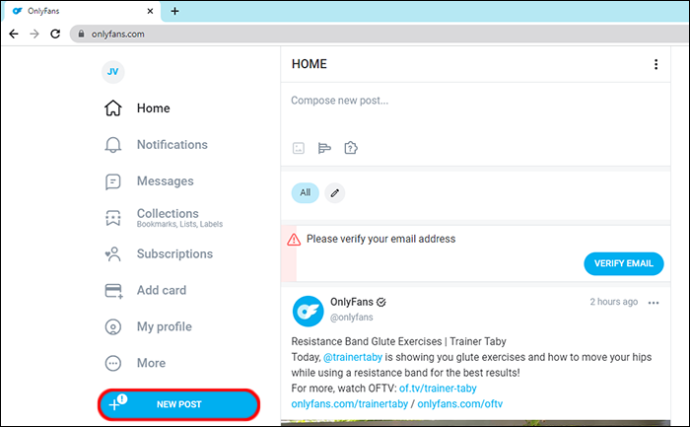Click the Collections bookmark icon
690x427 pixels.
pyautogui.click(x=113, y=217)
